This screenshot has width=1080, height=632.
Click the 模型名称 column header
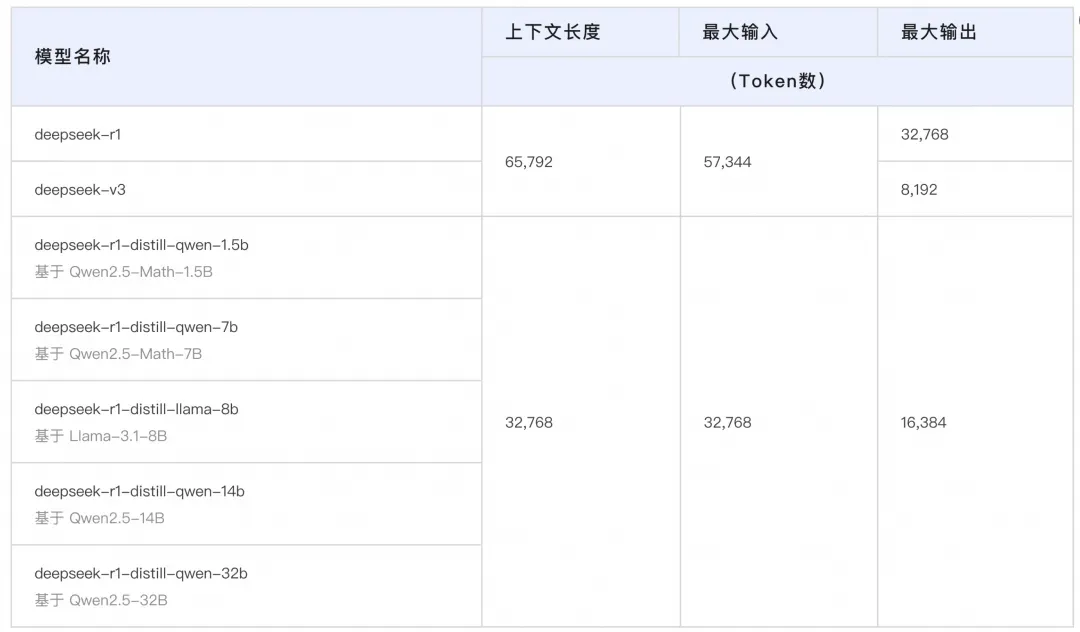[72, 57]
